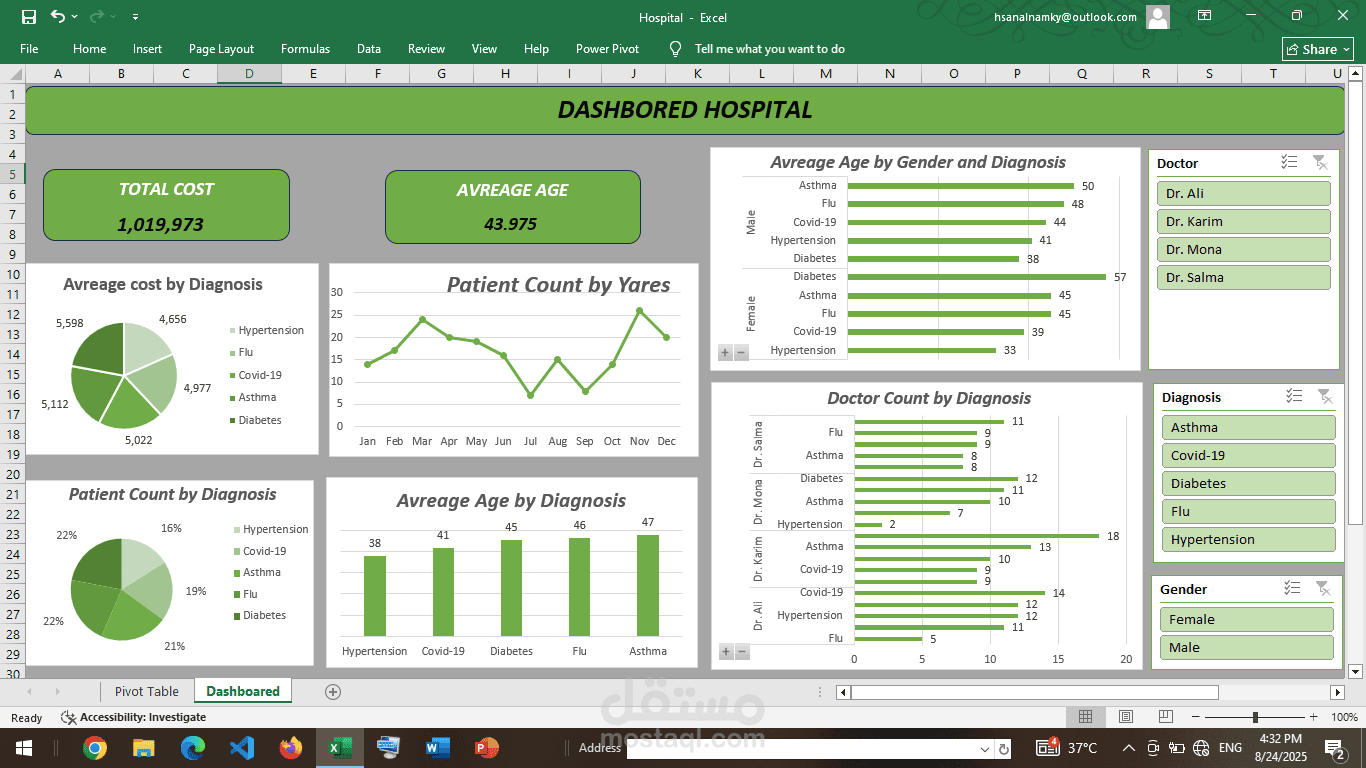1366x768 pixels.
Task: Open the Home ribbon tab
Action: (x=89, y=49)
